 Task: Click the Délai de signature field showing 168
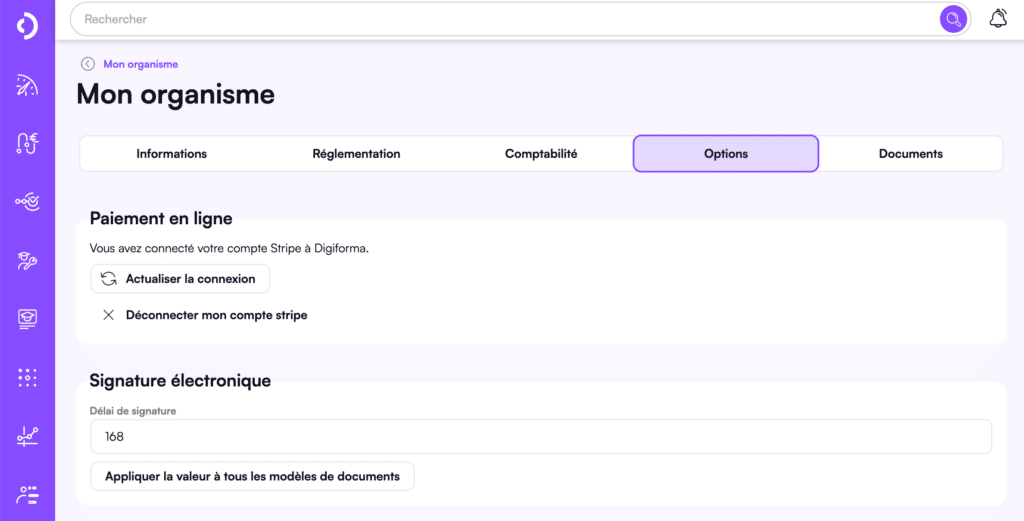tap(541, 437)
